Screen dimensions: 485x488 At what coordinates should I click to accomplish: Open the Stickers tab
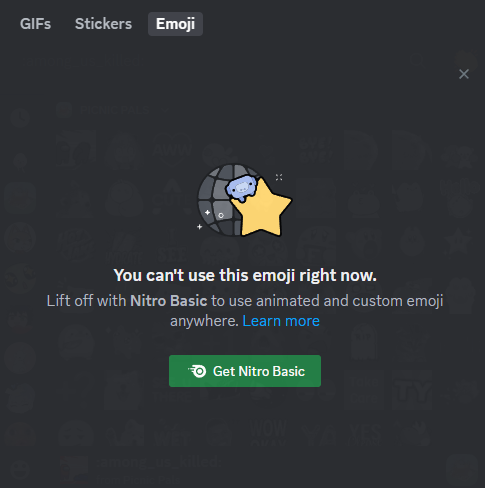pyautogui.click(x=103, y=24)
